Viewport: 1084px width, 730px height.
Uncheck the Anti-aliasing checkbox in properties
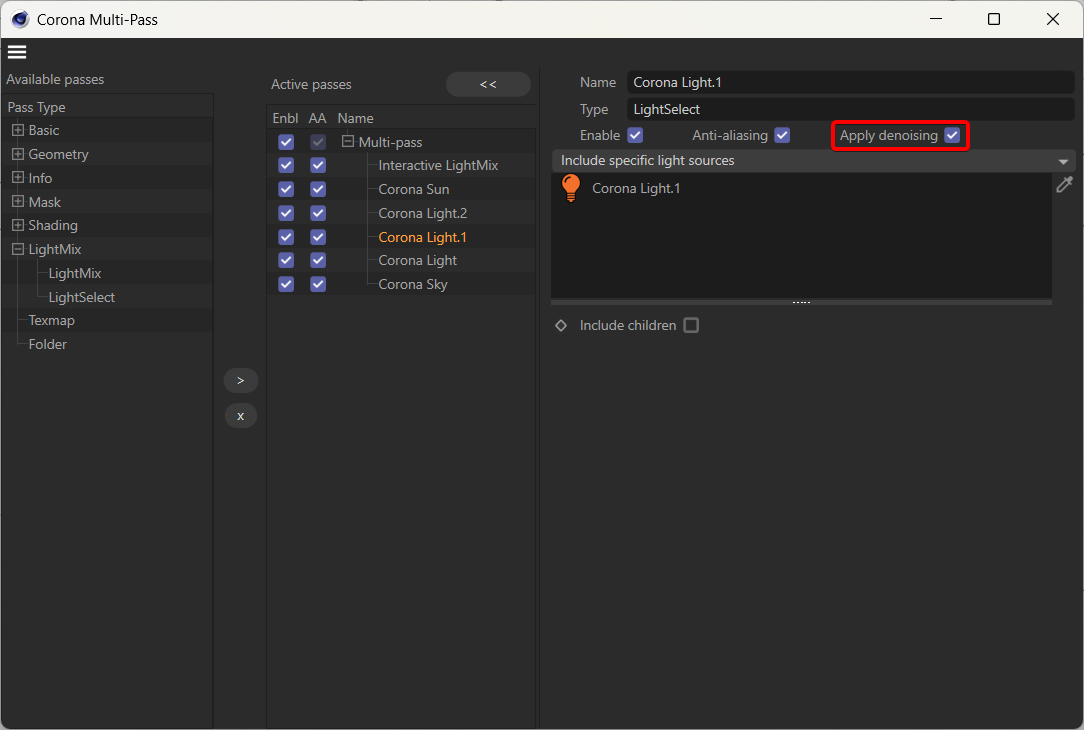(x=782, y=135)
